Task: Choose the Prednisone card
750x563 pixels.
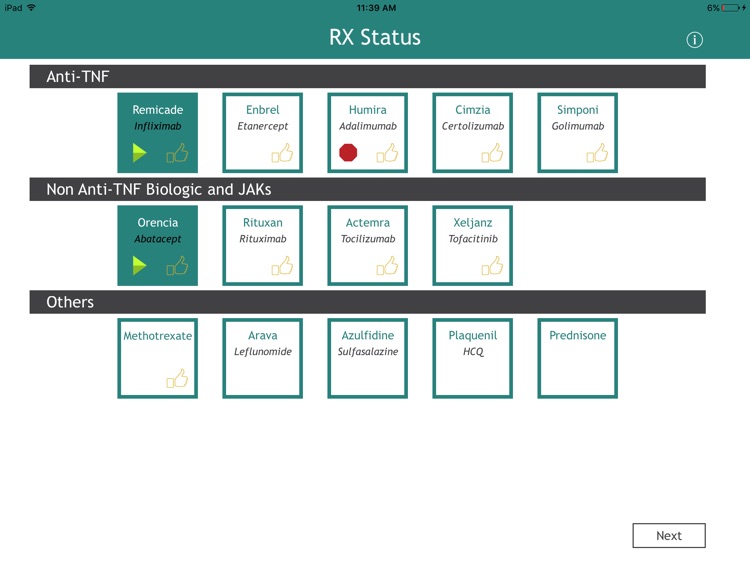Action: tap(577, 358)
